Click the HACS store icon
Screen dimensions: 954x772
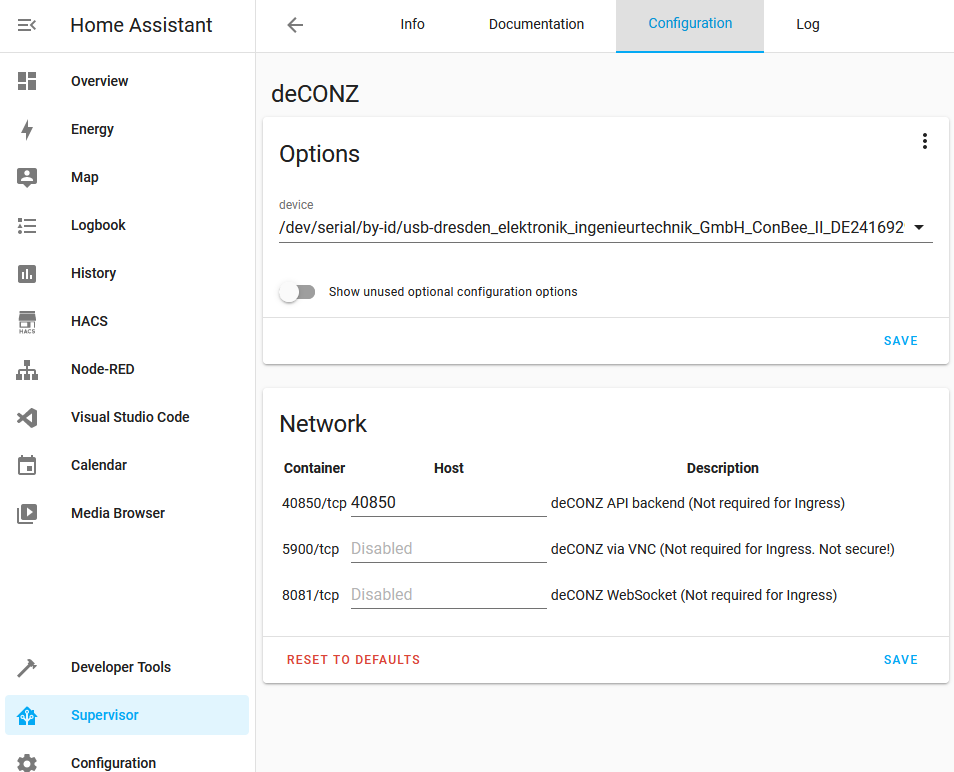pos(27,321)
